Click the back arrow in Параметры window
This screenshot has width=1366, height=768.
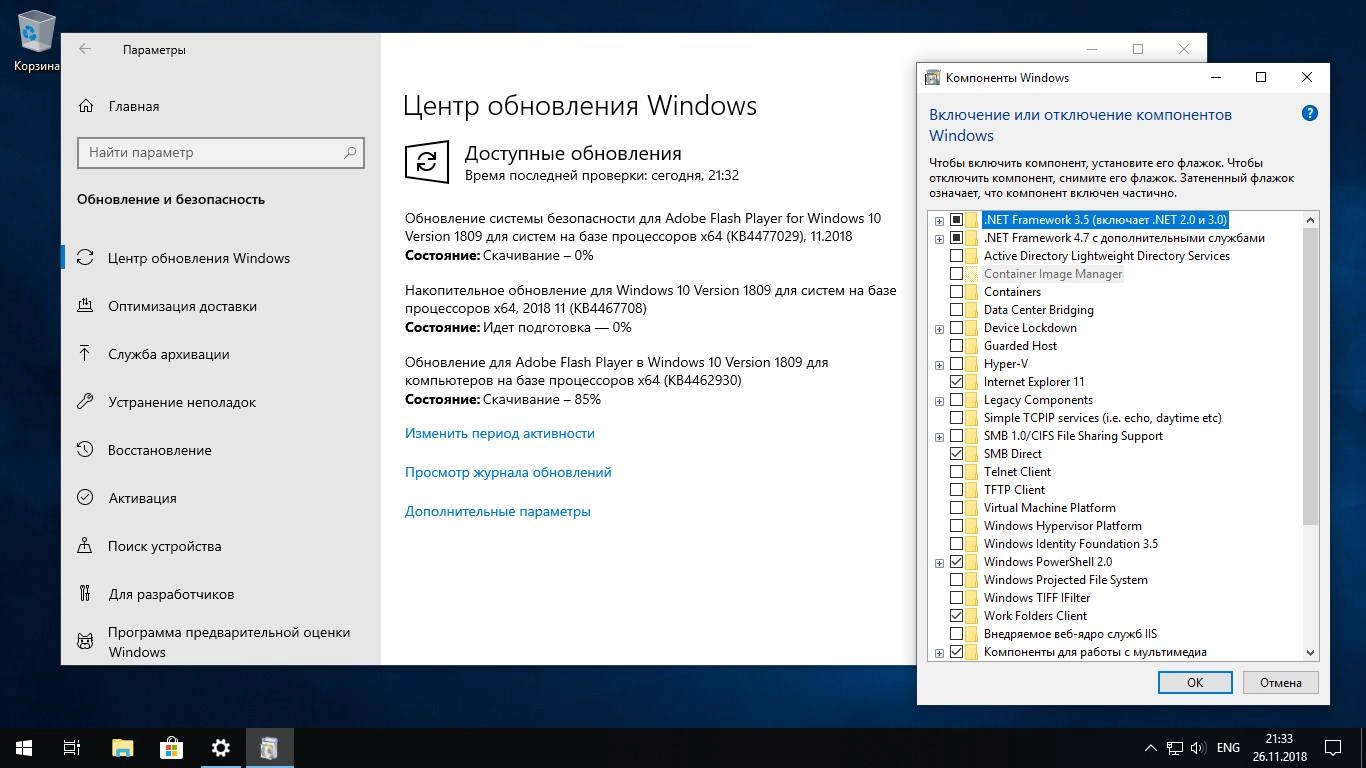click(85, 49)
